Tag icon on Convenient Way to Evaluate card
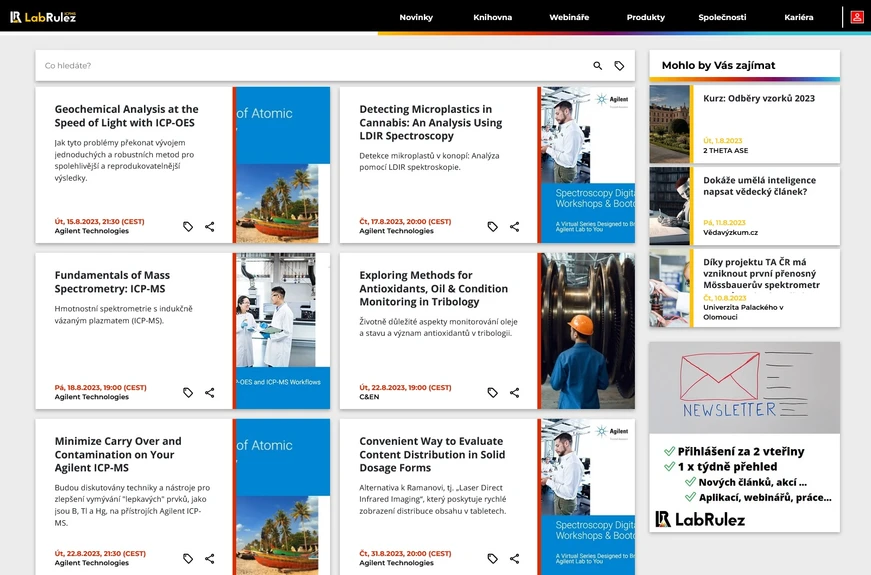The width and height of the screenshot is (871, 575). coord(493,558)
